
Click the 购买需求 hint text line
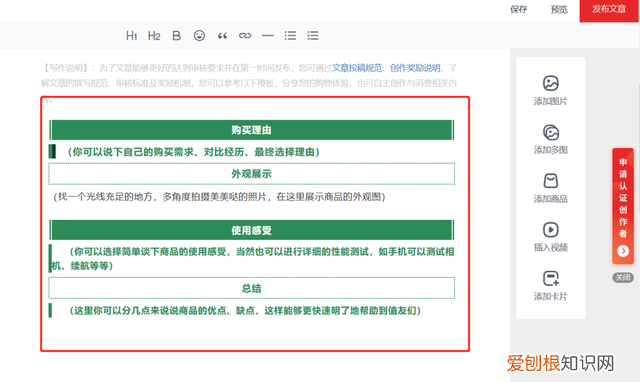pyautogui.click(x=193, y=152)
